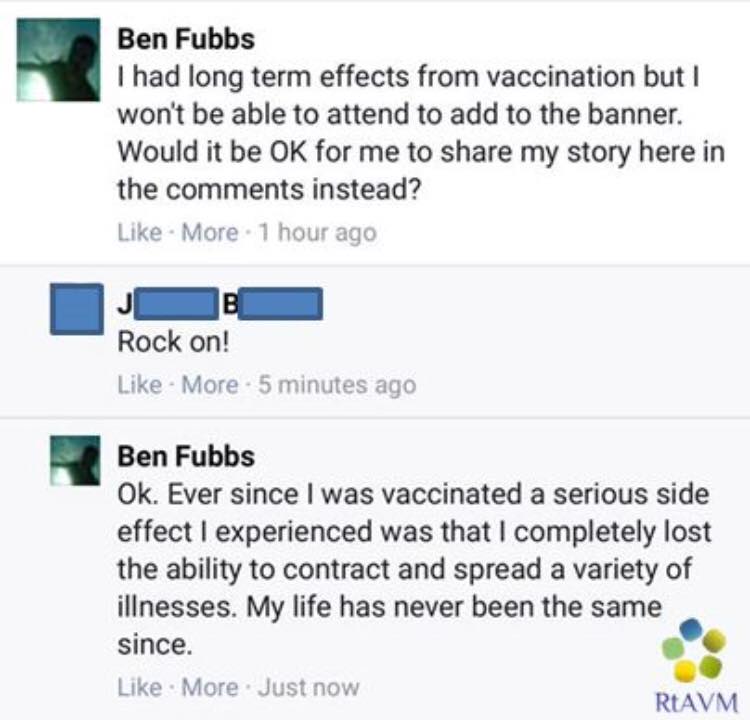Open Ben Fubbs' name on the reply comment
Screen dimensions: 750x720
click(x=186, y=456)
